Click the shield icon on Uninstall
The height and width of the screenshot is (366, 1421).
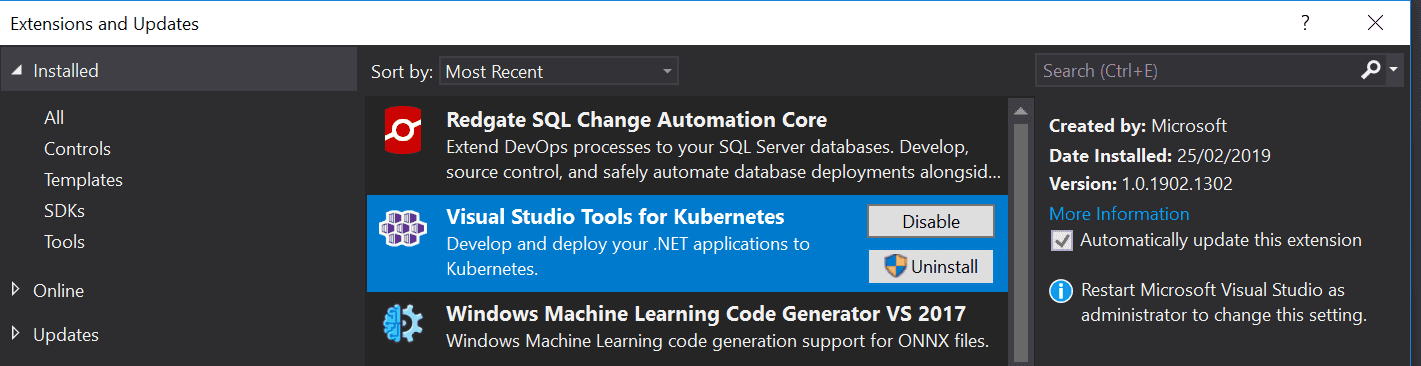[895, 267]
